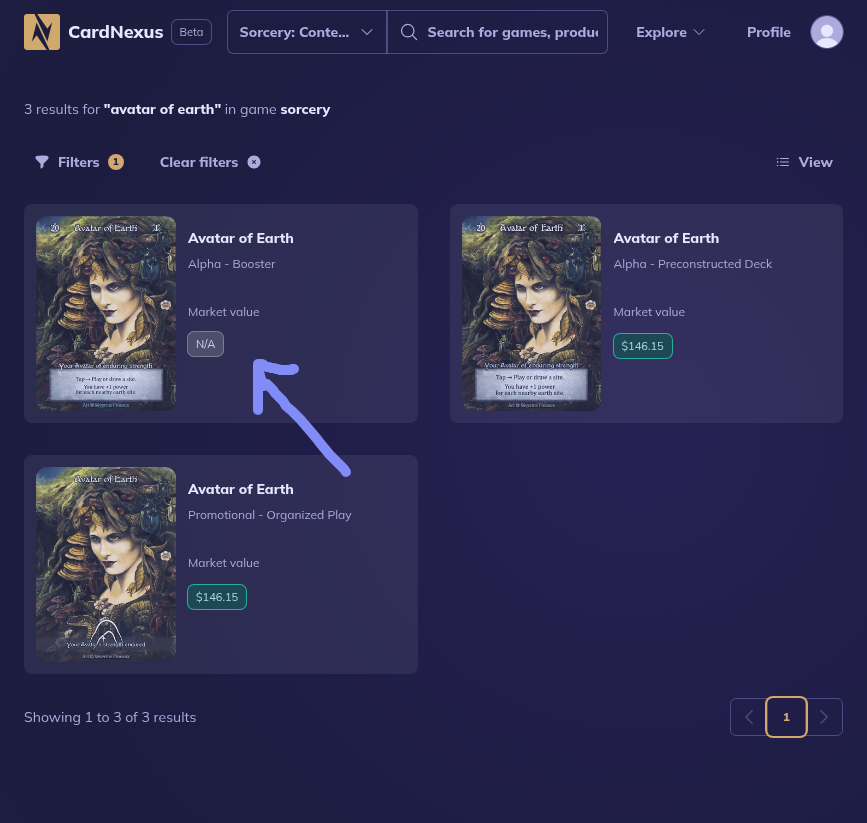Click the CardNexus logo icon
Screen dimensions: 867x823
[42, 32]
